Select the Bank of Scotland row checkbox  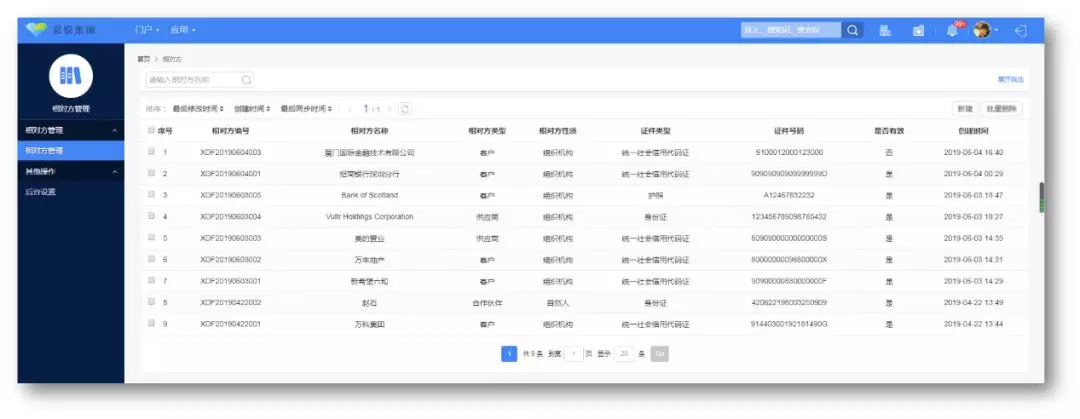click(x=151, y=194)
